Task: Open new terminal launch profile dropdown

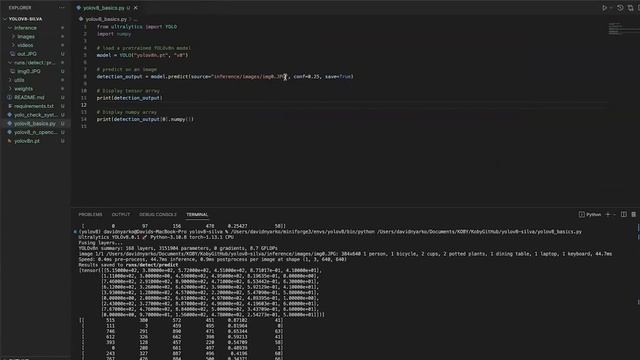Action: [614, 215]
